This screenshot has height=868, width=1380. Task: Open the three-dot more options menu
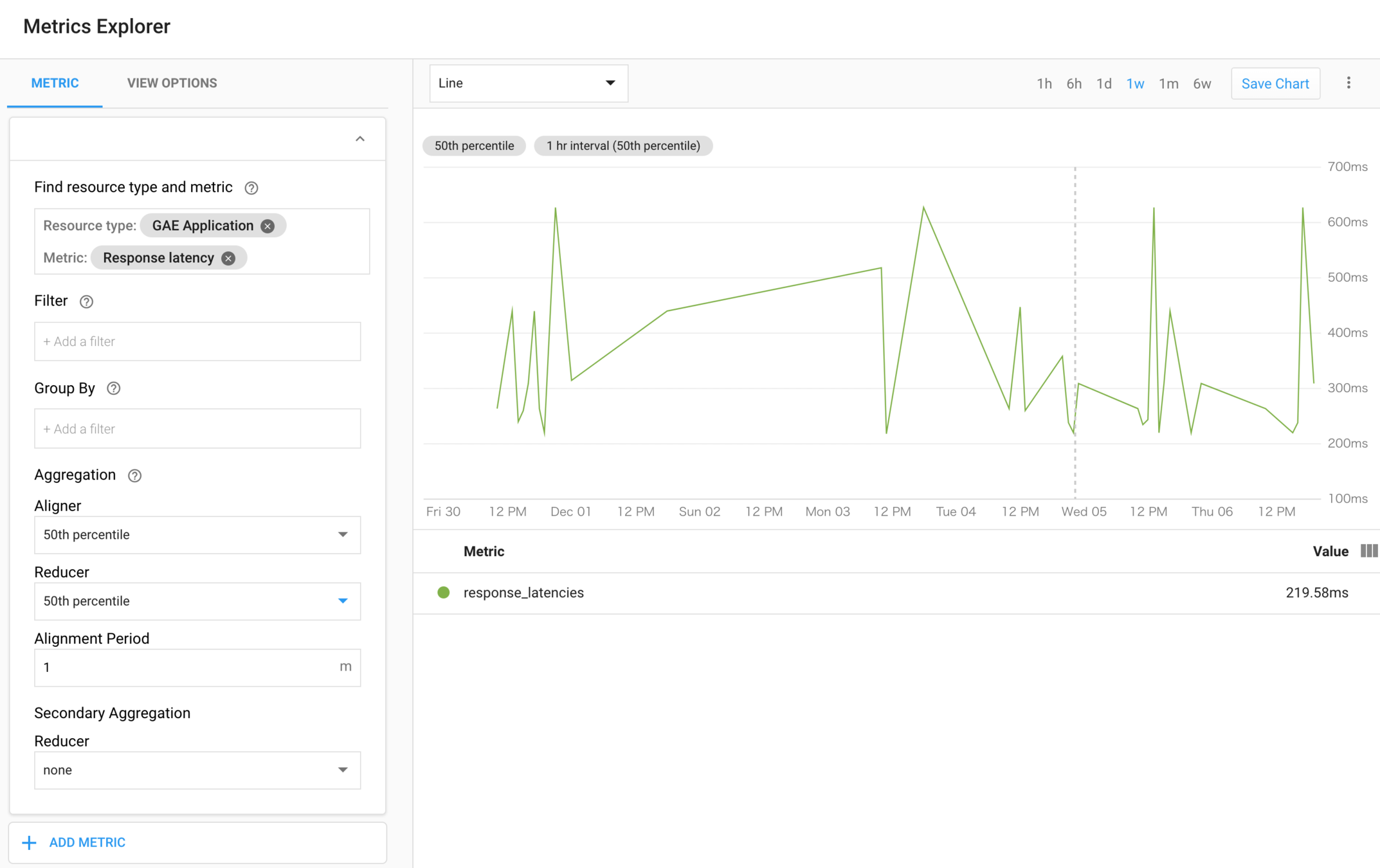[1348, 83]
